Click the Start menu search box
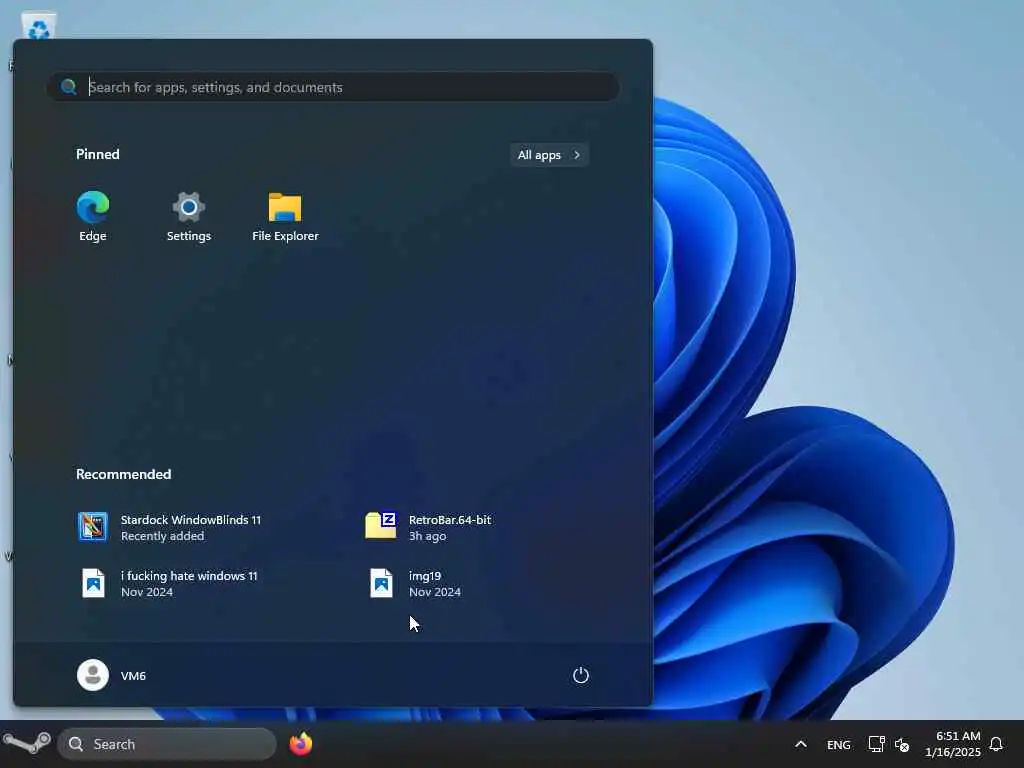 [333, 87]
